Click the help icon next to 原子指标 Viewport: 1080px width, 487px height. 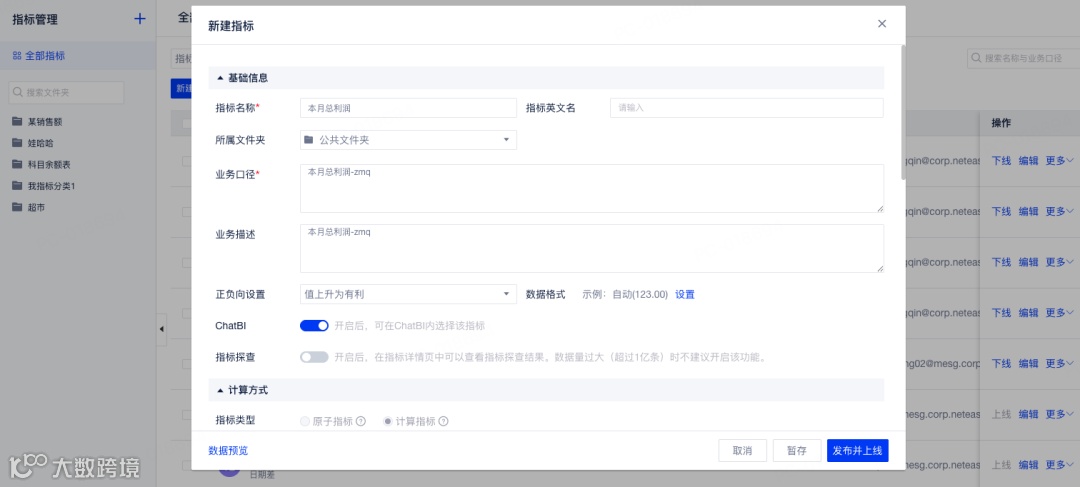360,421
